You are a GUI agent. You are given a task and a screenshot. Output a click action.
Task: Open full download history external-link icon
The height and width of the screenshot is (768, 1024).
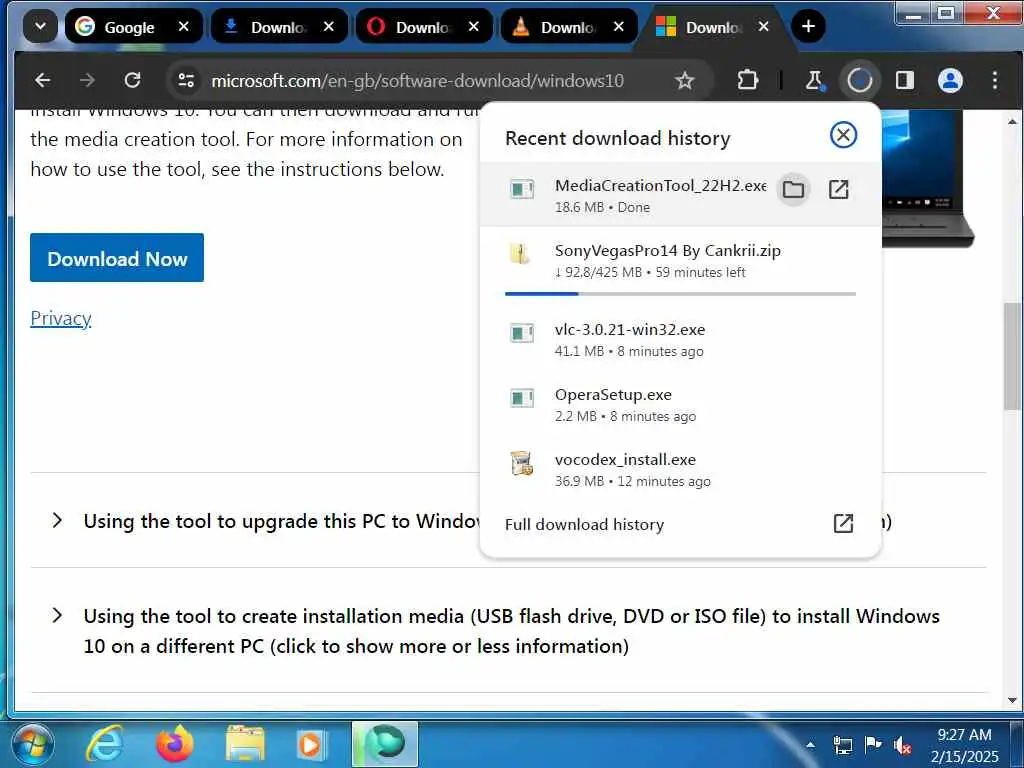coord(843,523)
